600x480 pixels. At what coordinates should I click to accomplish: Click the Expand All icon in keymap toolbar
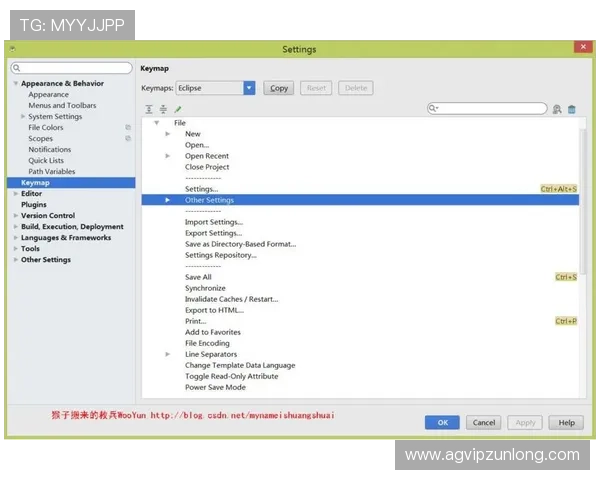click(x=149, y=109)
